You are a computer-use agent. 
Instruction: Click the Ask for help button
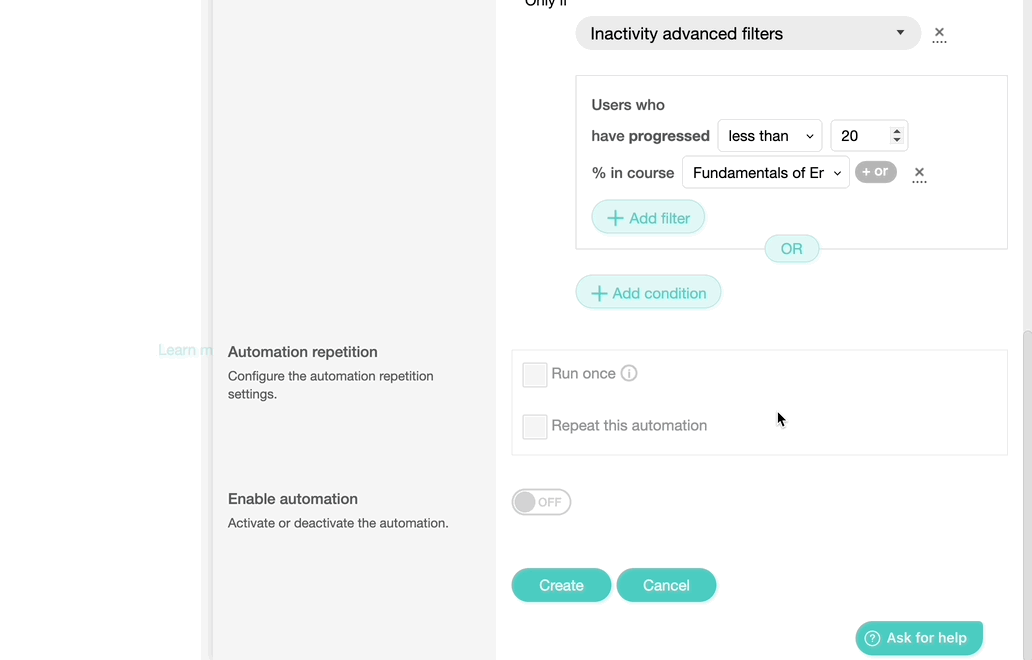pyautogui.click(x=918, y=638)
